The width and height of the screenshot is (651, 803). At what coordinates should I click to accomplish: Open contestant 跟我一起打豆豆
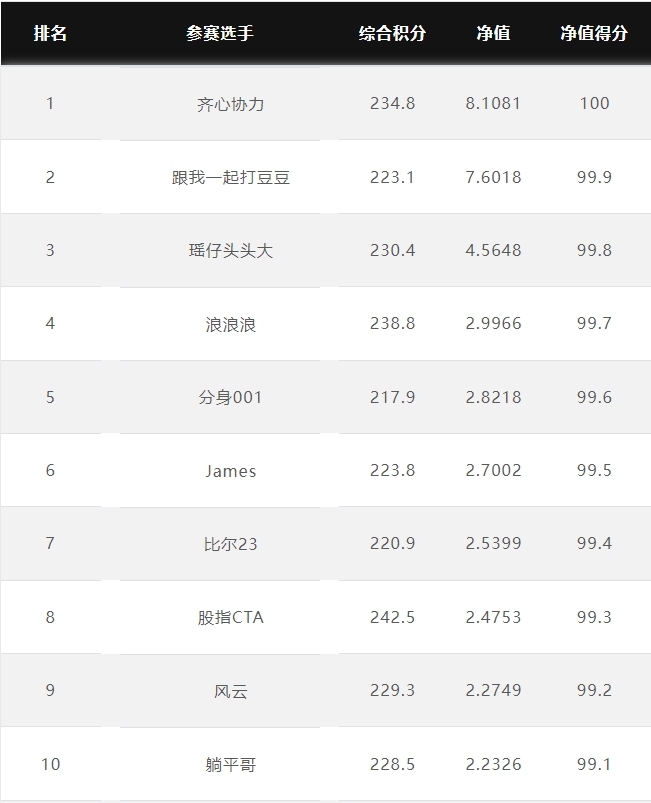pyautogui.click(x=230, y=177)
